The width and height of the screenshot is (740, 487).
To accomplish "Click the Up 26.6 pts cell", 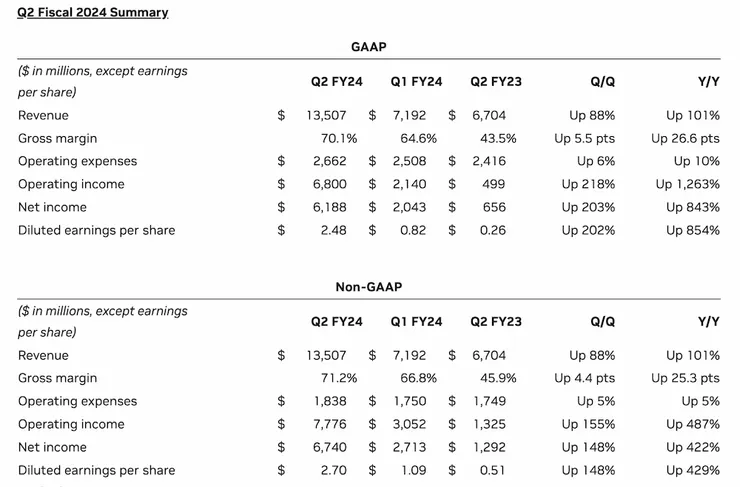I will pyautogui.click(x=685, y=139).
